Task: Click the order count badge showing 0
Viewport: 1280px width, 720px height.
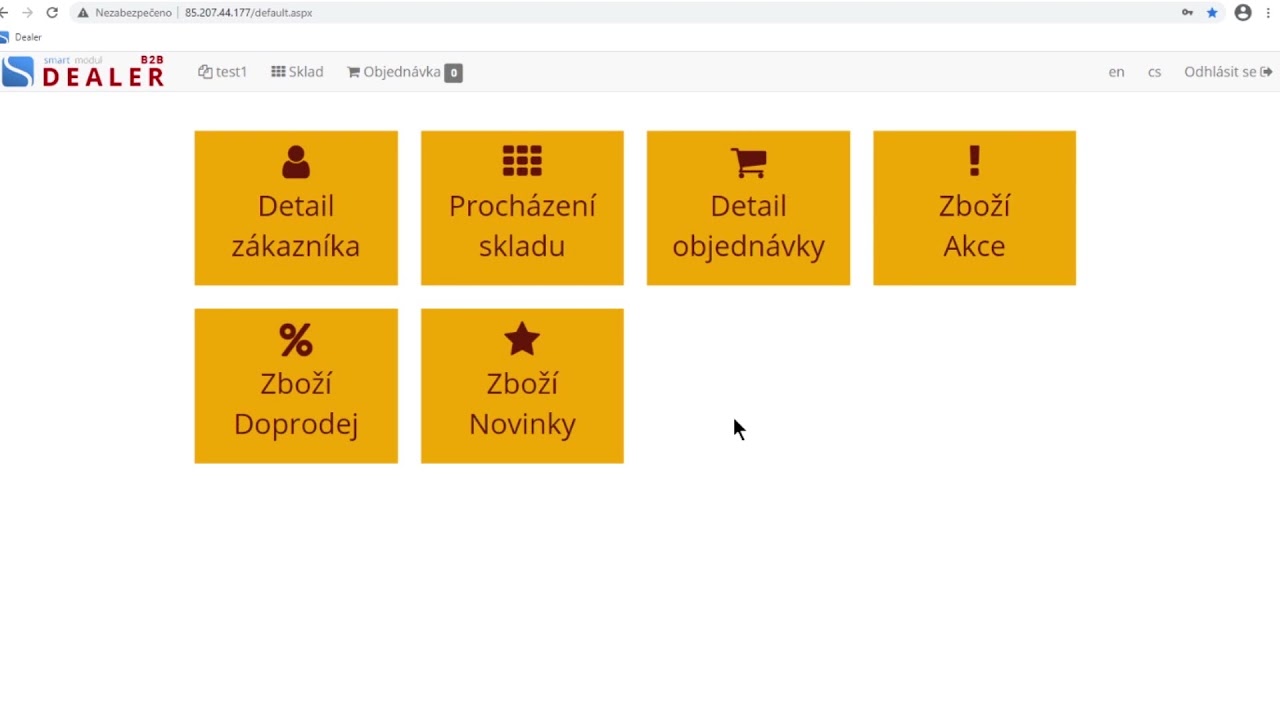Action: (x=454, y=73)
